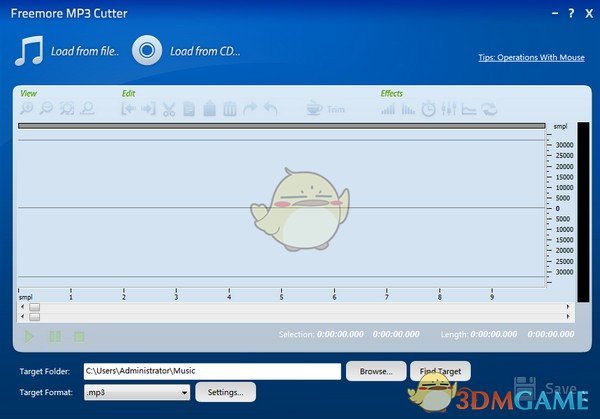Click the Browse... button
The image size is (600, 419).
click(376, 371)
